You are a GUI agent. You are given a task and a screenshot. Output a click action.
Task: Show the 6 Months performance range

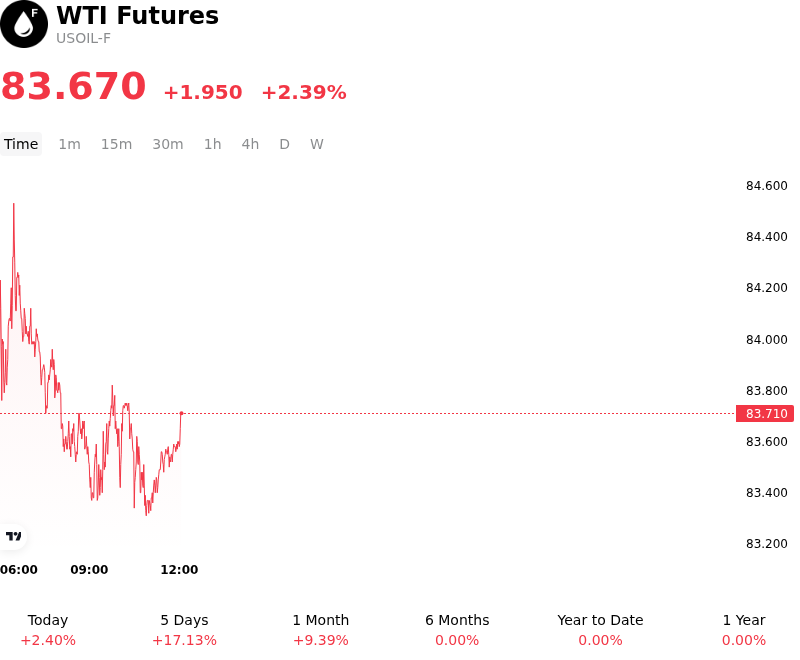pyautogui.click(x=457, y=630)
